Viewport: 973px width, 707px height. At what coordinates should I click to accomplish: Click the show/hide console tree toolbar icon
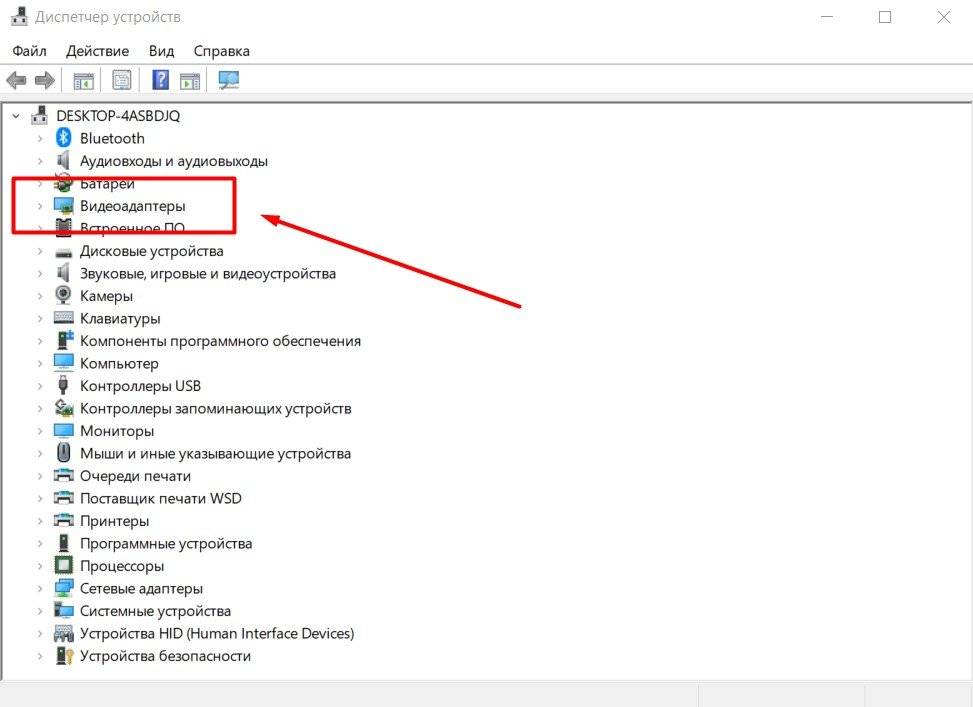coord(84,80)
